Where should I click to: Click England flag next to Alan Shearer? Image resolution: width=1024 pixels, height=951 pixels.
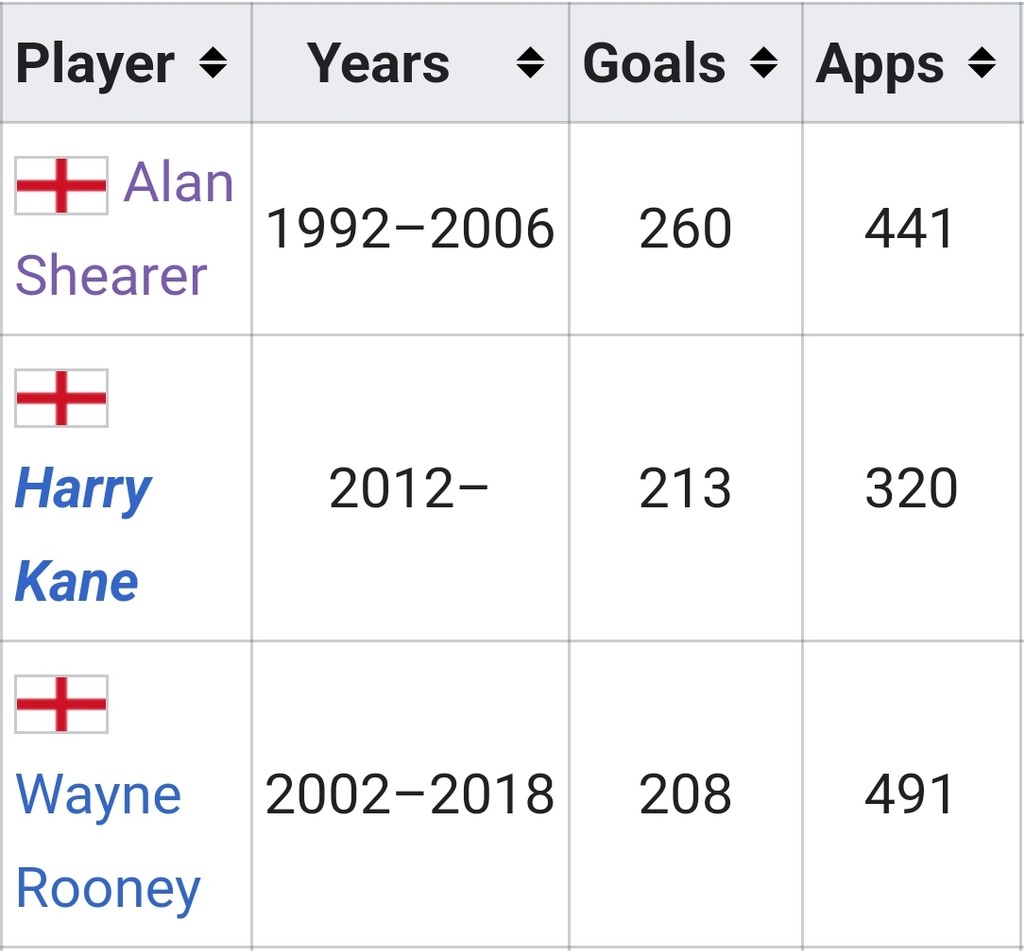(61, 185)
